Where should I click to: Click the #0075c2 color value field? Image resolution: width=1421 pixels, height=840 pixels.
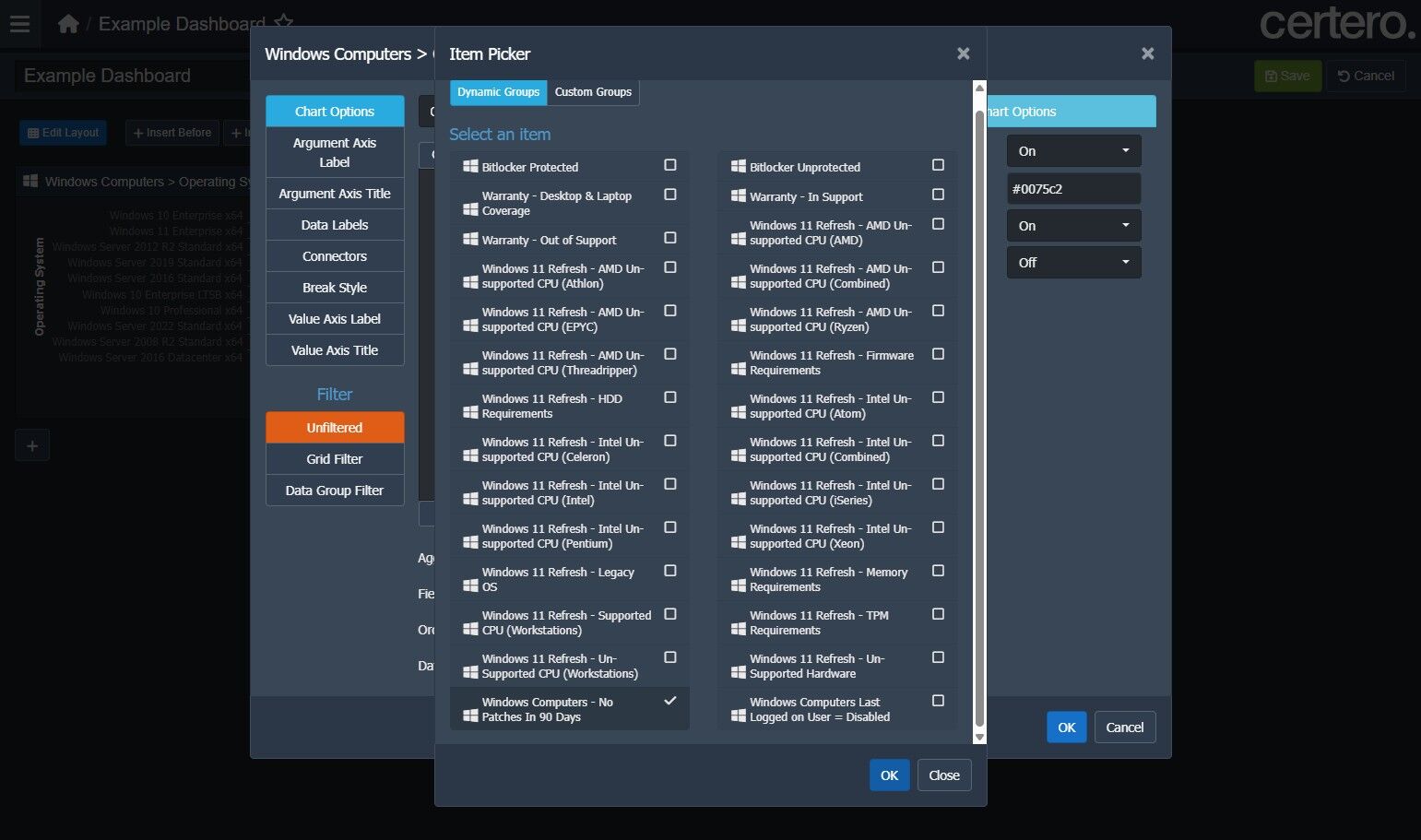point(1073,189)
